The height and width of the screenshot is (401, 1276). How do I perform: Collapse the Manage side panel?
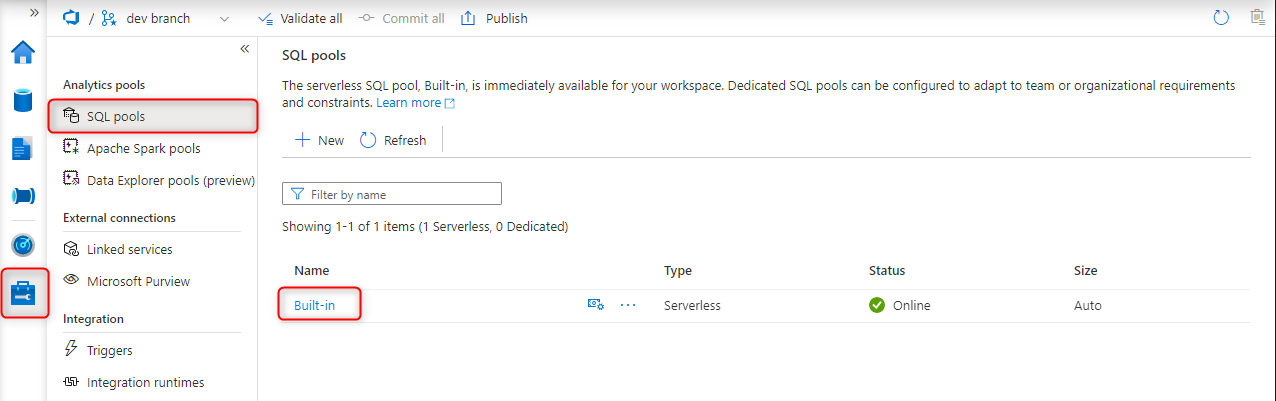(x=244, y=49)
